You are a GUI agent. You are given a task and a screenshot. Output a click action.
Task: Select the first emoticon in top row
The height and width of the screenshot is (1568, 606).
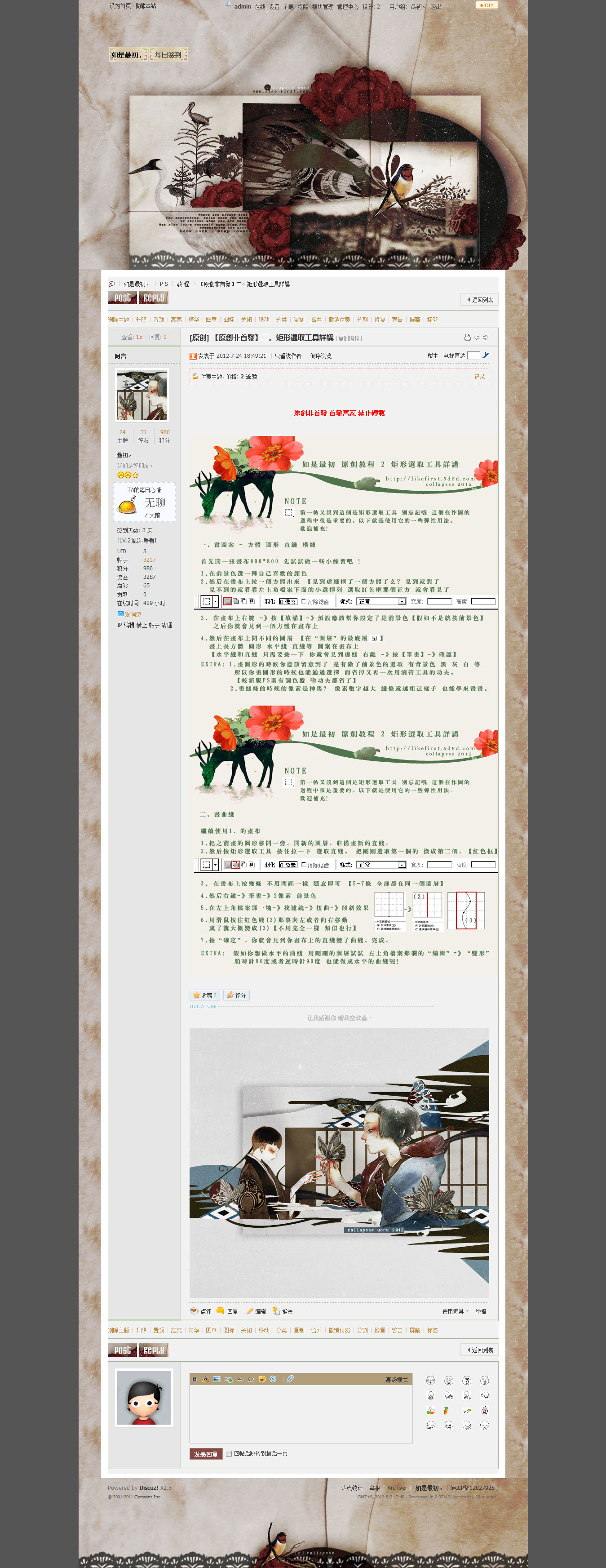pos(430,1381)
